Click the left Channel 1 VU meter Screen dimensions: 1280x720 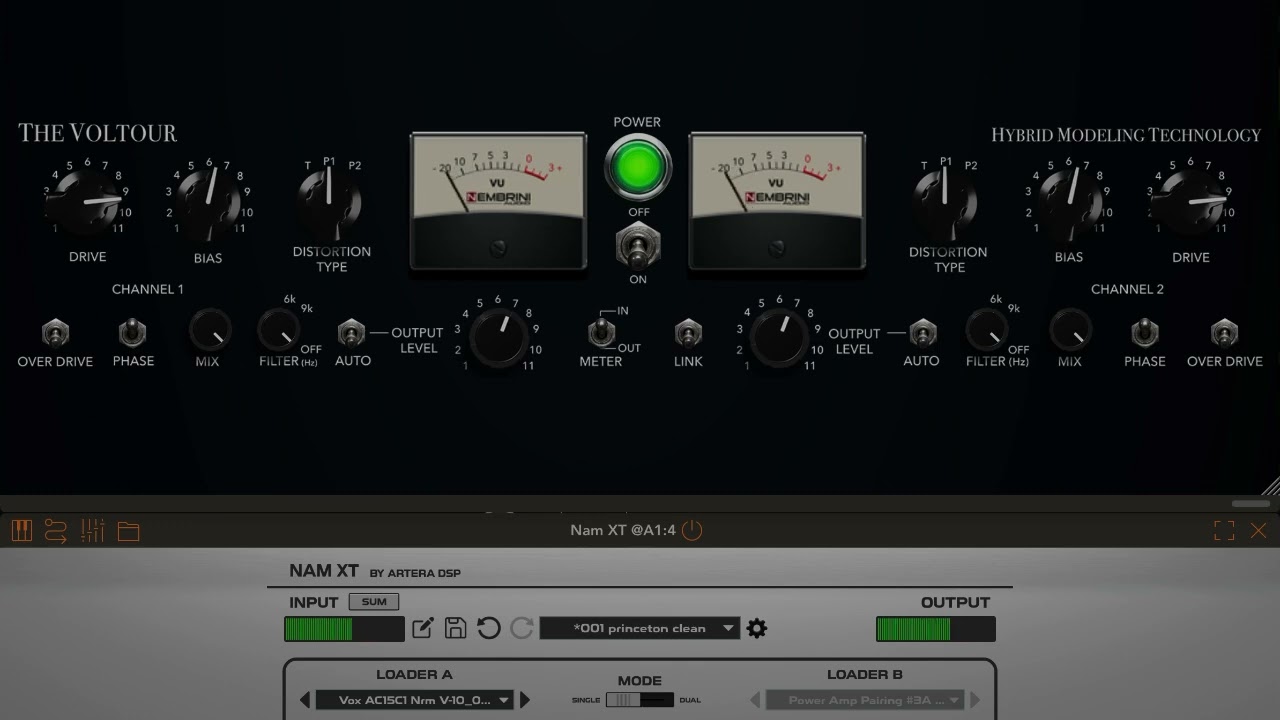tap(498, 201)
